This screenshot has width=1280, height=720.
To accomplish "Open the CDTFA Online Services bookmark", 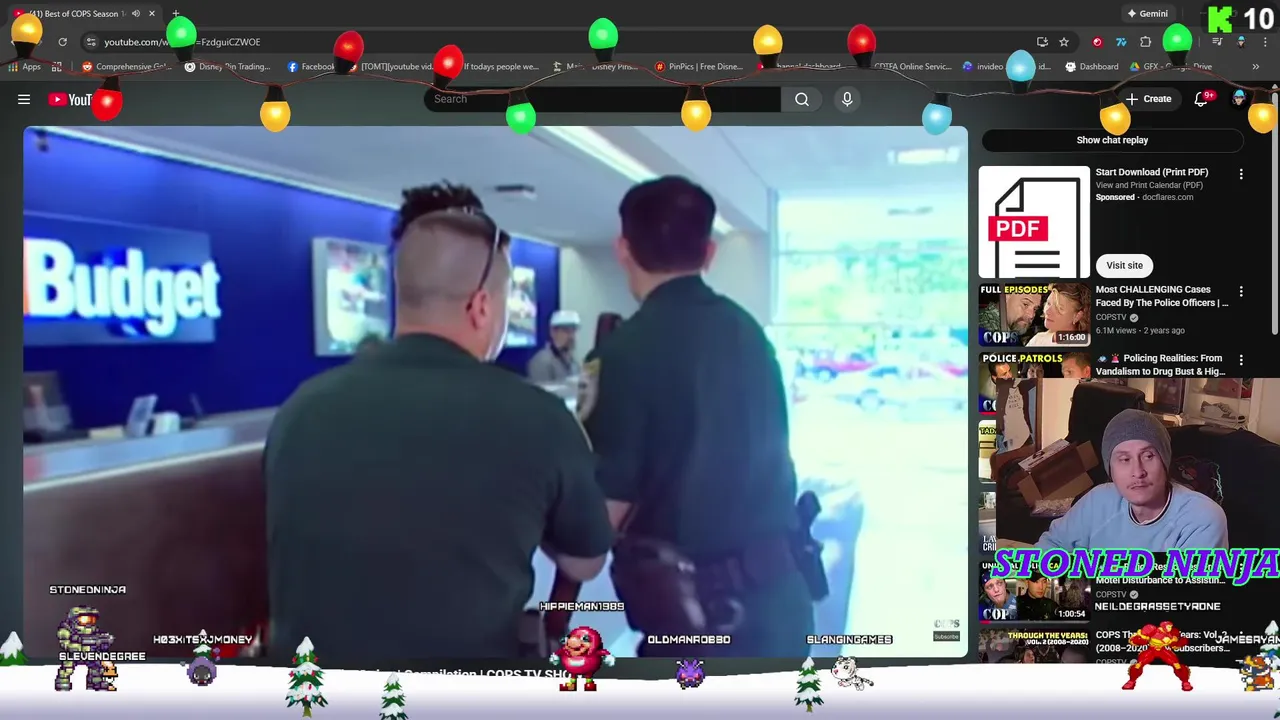I will (x=912, y=67).
